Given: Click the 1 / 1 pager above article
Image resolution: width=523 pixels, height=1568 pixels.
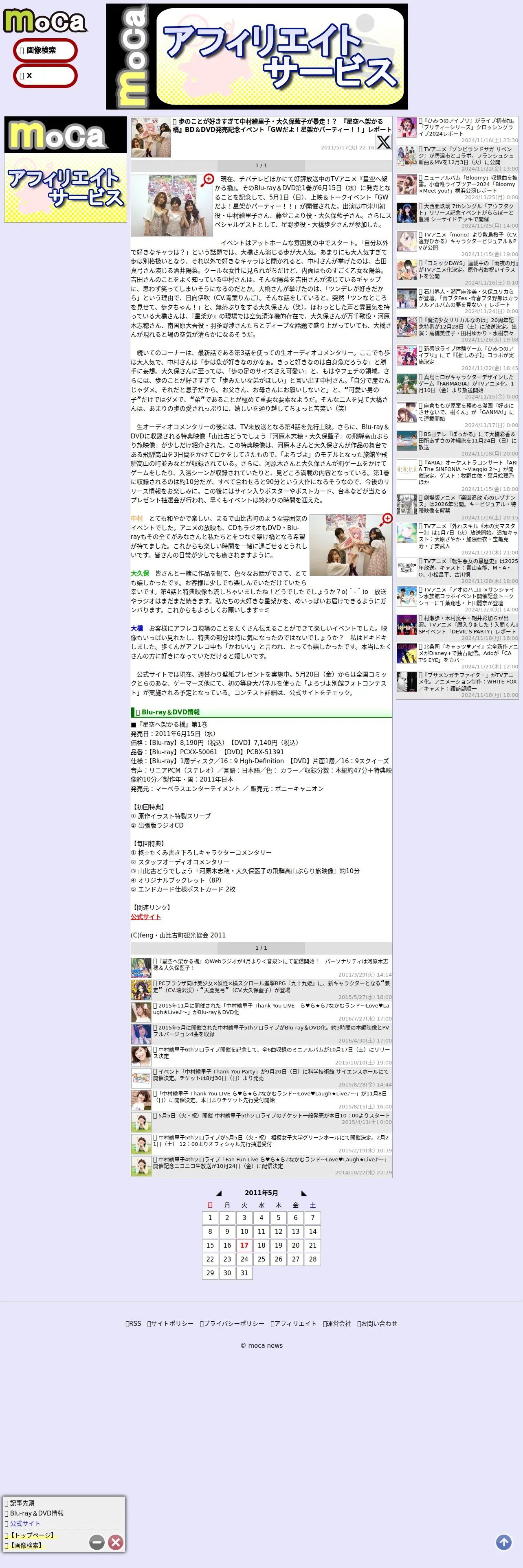Looking at the screenshot, I should pos(261,166).
